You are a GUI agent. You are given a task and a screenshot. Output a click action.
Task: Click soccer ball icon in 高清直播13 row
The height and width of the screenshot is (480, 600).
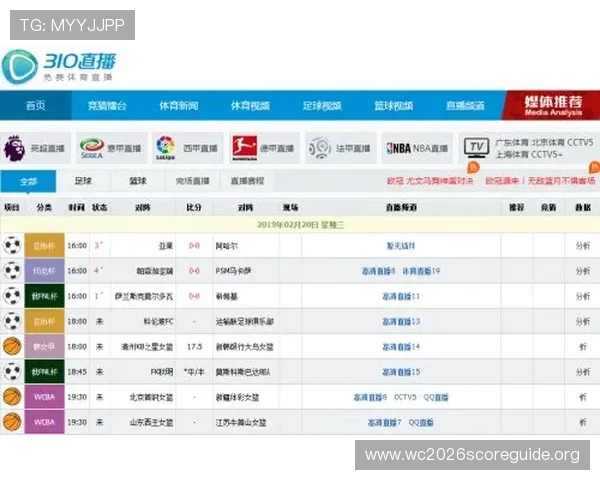click(12, 321)
